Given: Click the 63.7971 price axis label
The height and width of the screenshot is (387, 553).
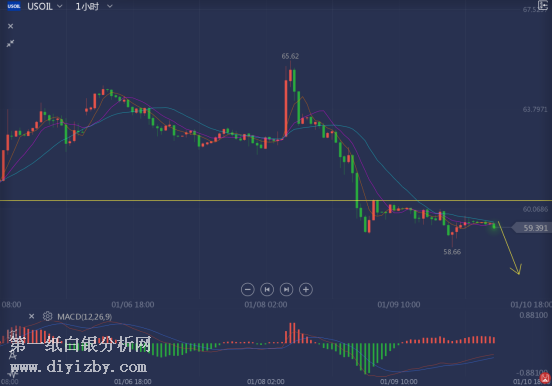Looking at the screenshot, I should pos(535,110).
